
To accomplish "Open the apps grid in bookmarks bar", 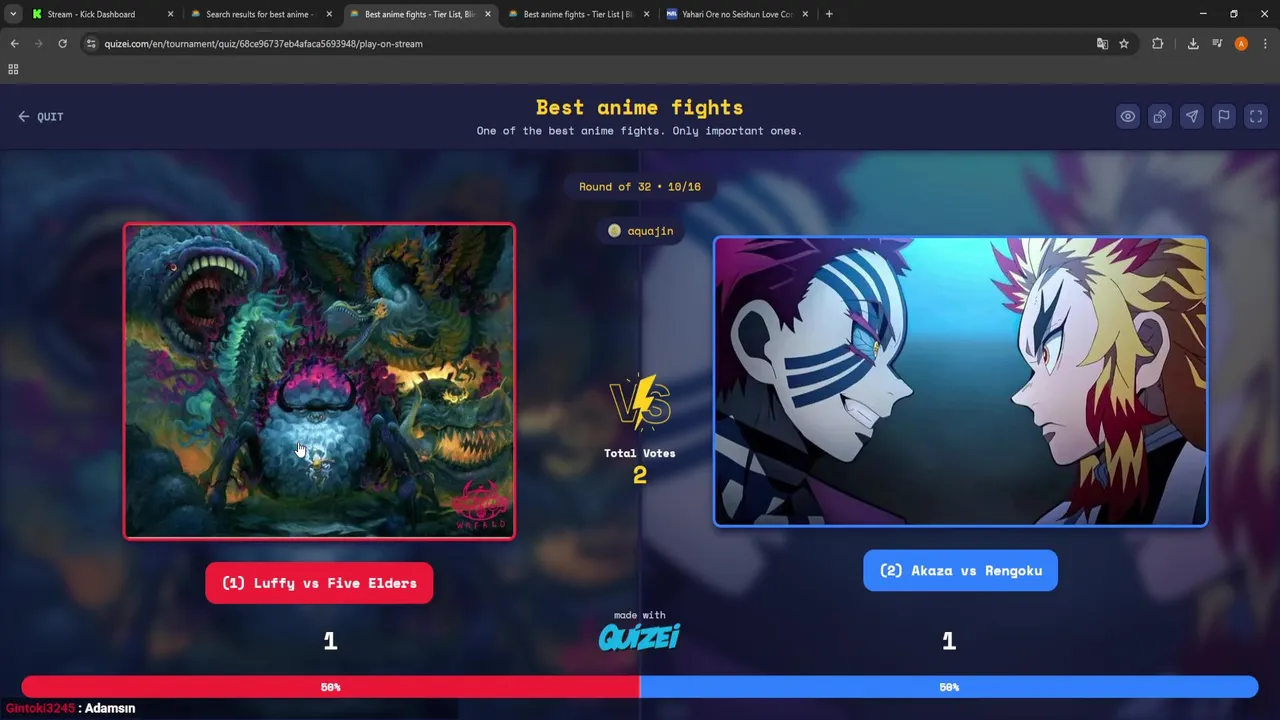I will coord(13,69).
